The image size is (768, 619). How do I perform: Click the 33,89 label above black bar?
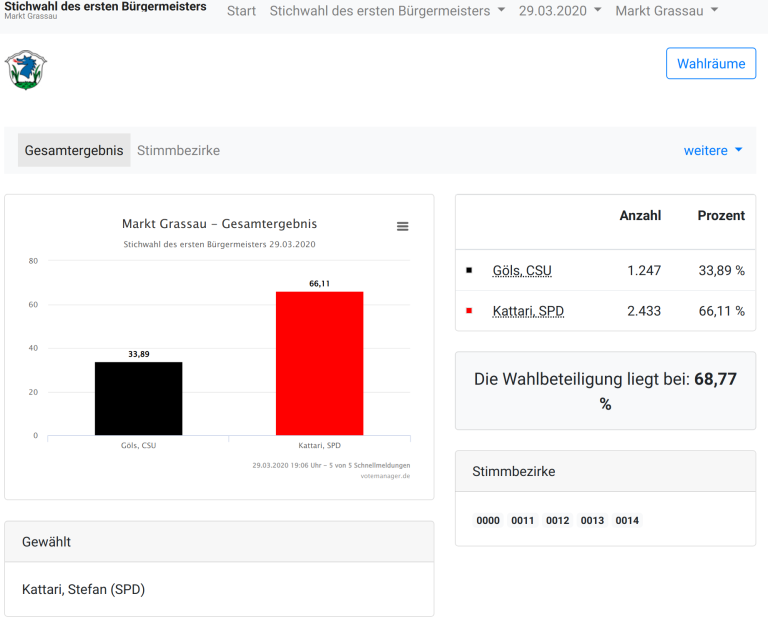(139, 354)
